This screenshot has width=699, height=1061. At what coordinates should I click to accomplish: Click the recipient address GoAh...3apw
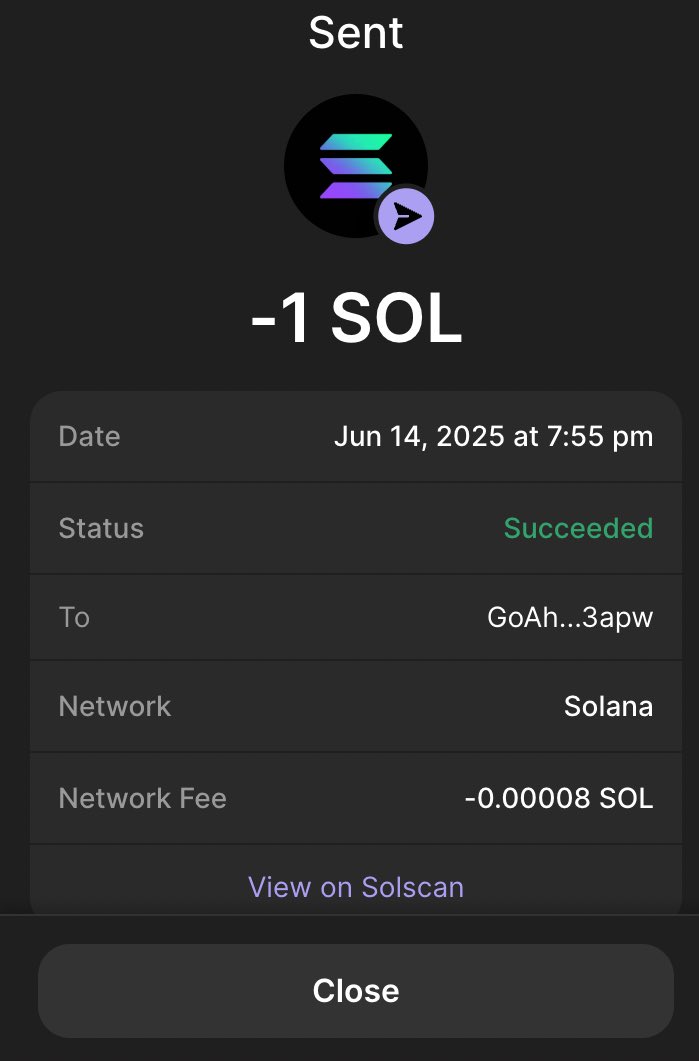570,617
